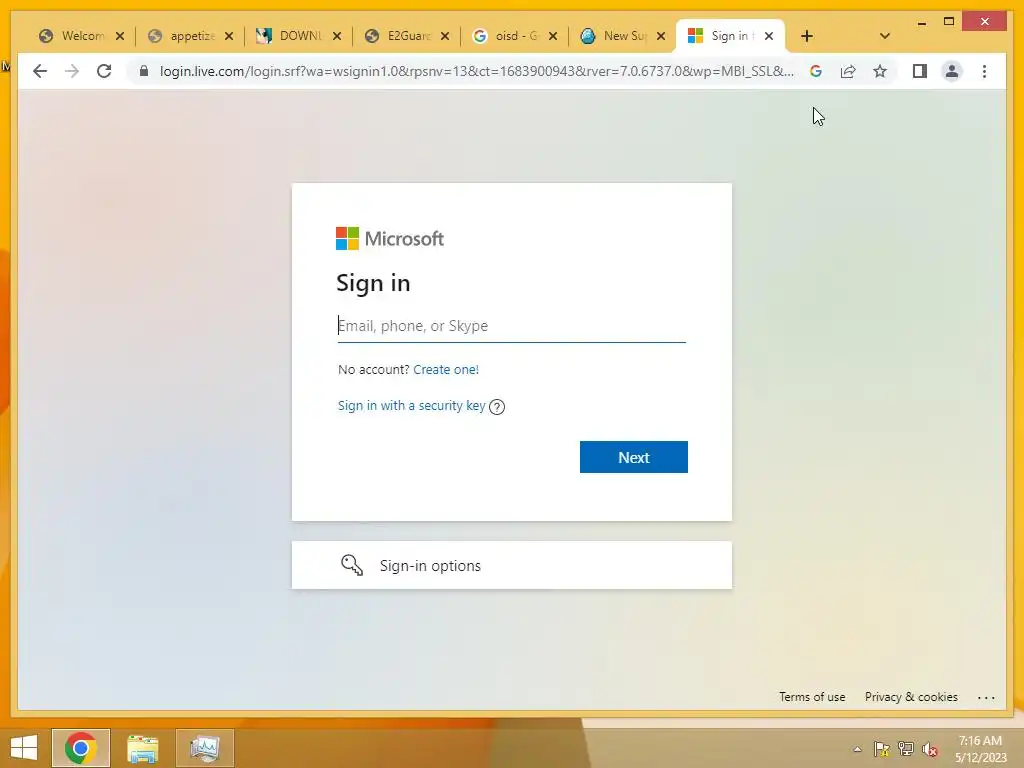The image size is (1024, 768).
Task: Close the appetize tab
Action: pos(229,36)
